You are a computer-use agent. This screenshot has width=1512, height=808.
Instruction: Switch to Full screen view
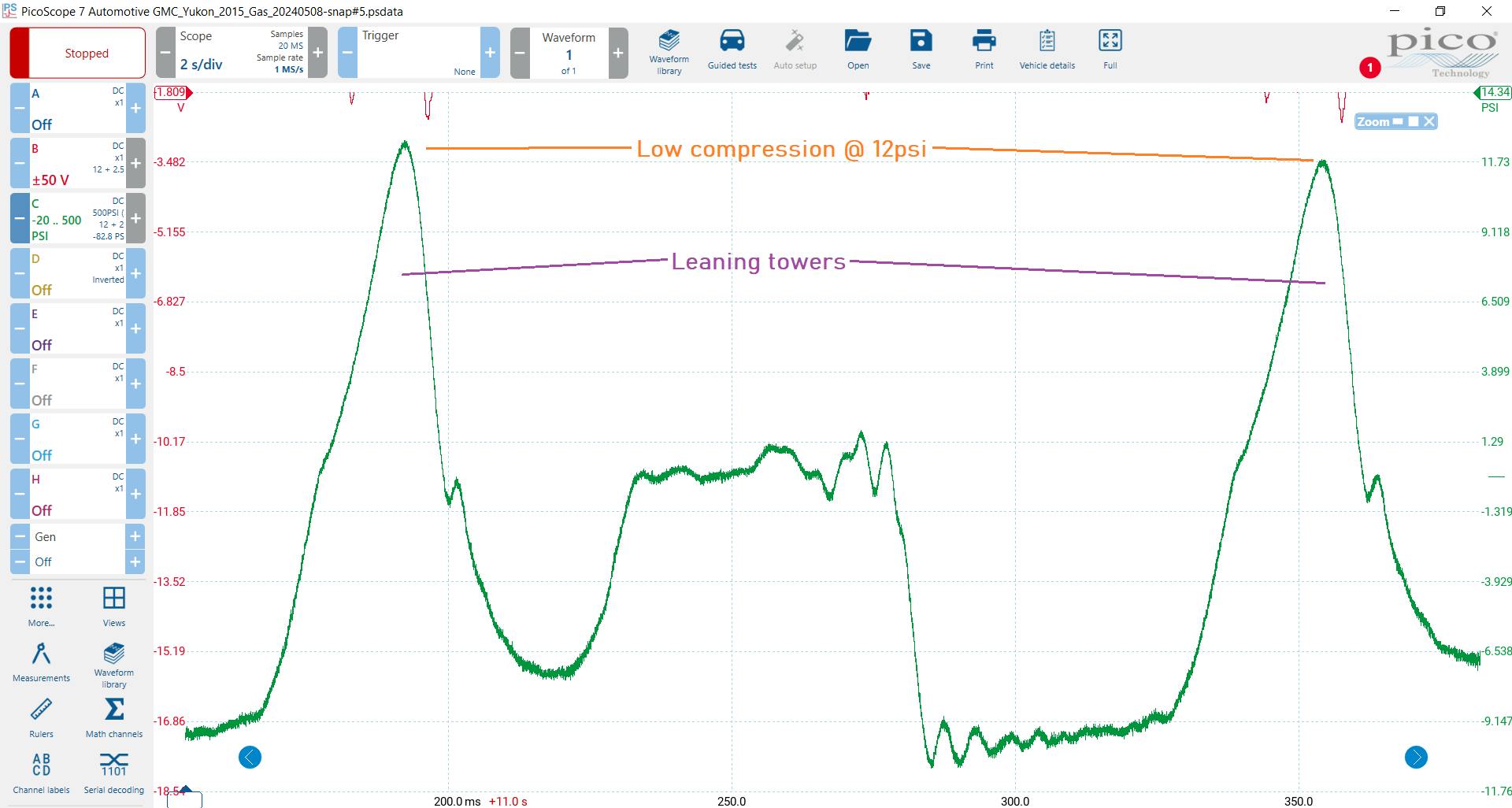(1110, 50)
